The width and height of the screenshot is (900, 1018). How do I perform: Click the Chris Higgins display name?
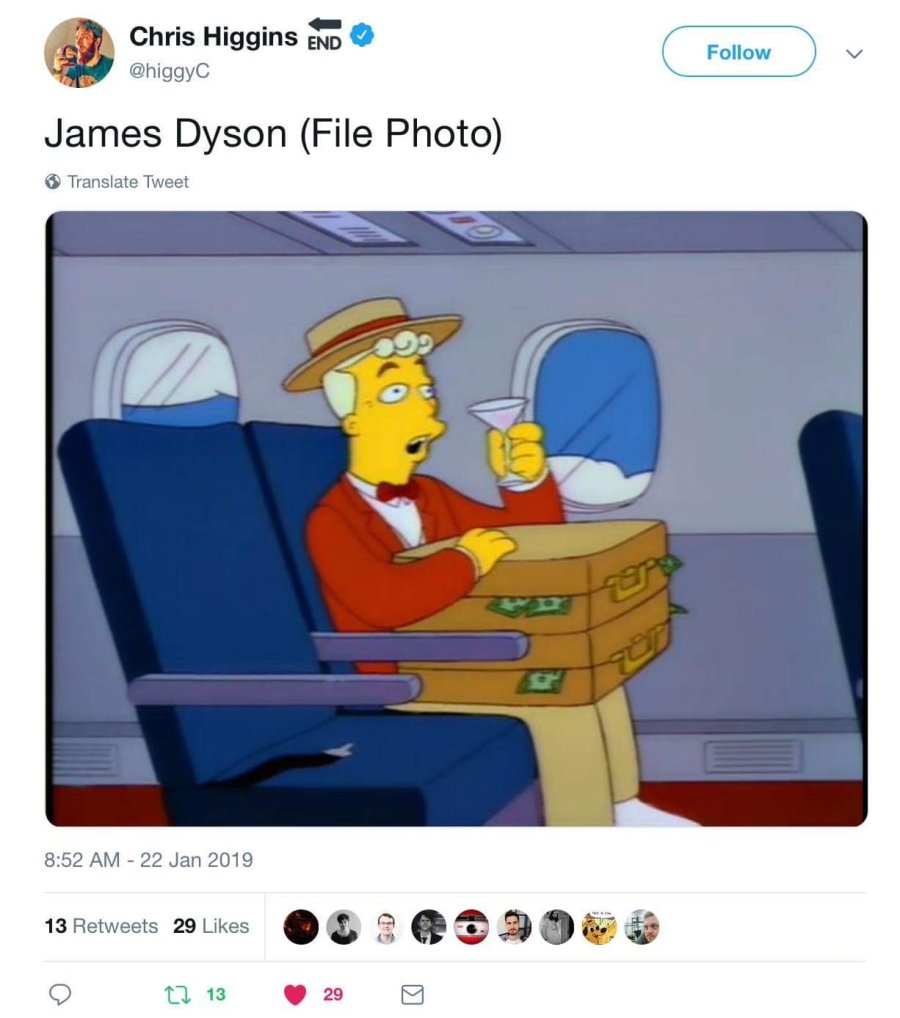point(213,36)
